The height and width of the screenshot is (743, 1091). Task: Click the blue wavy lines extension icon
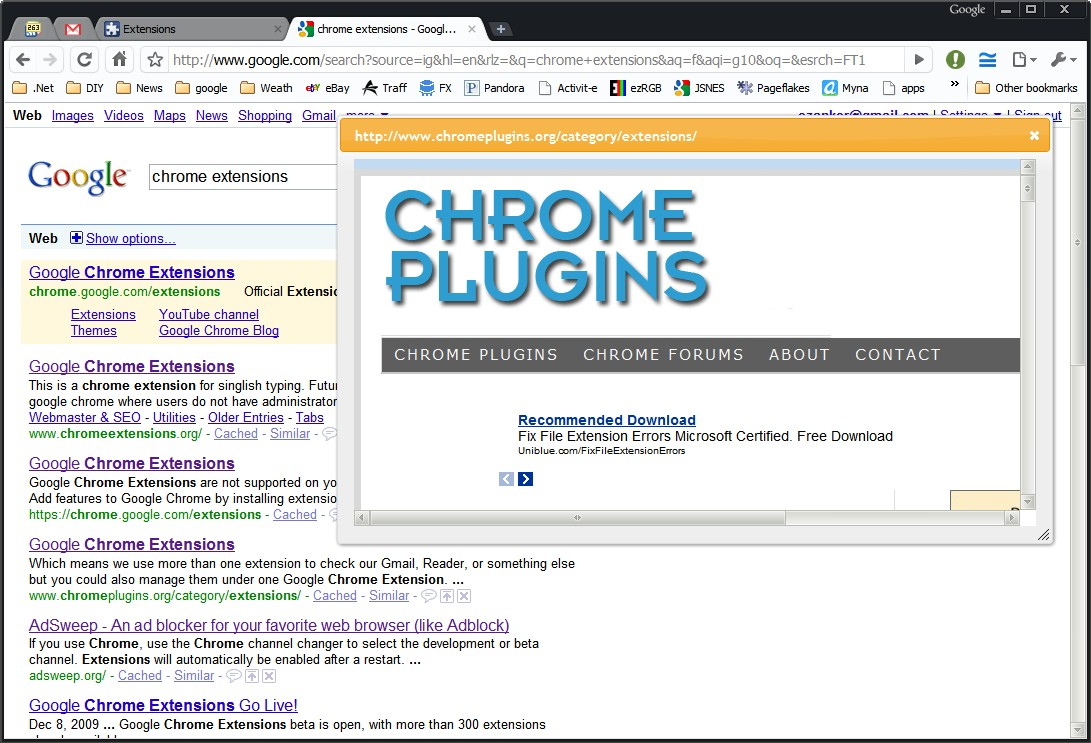[987, 60]
